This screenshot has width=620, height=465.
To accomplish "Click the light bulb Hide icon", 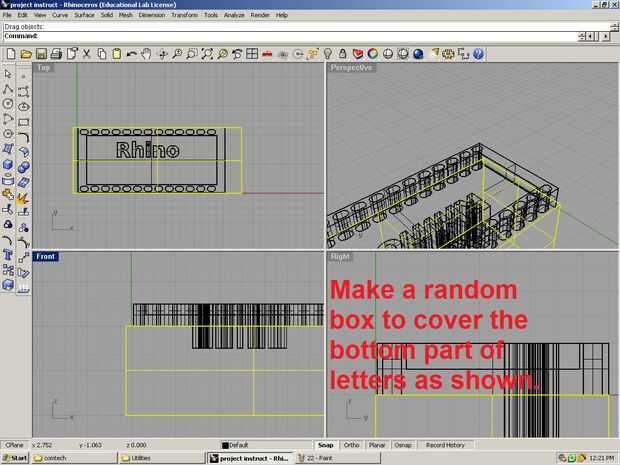I will (328, 54).
